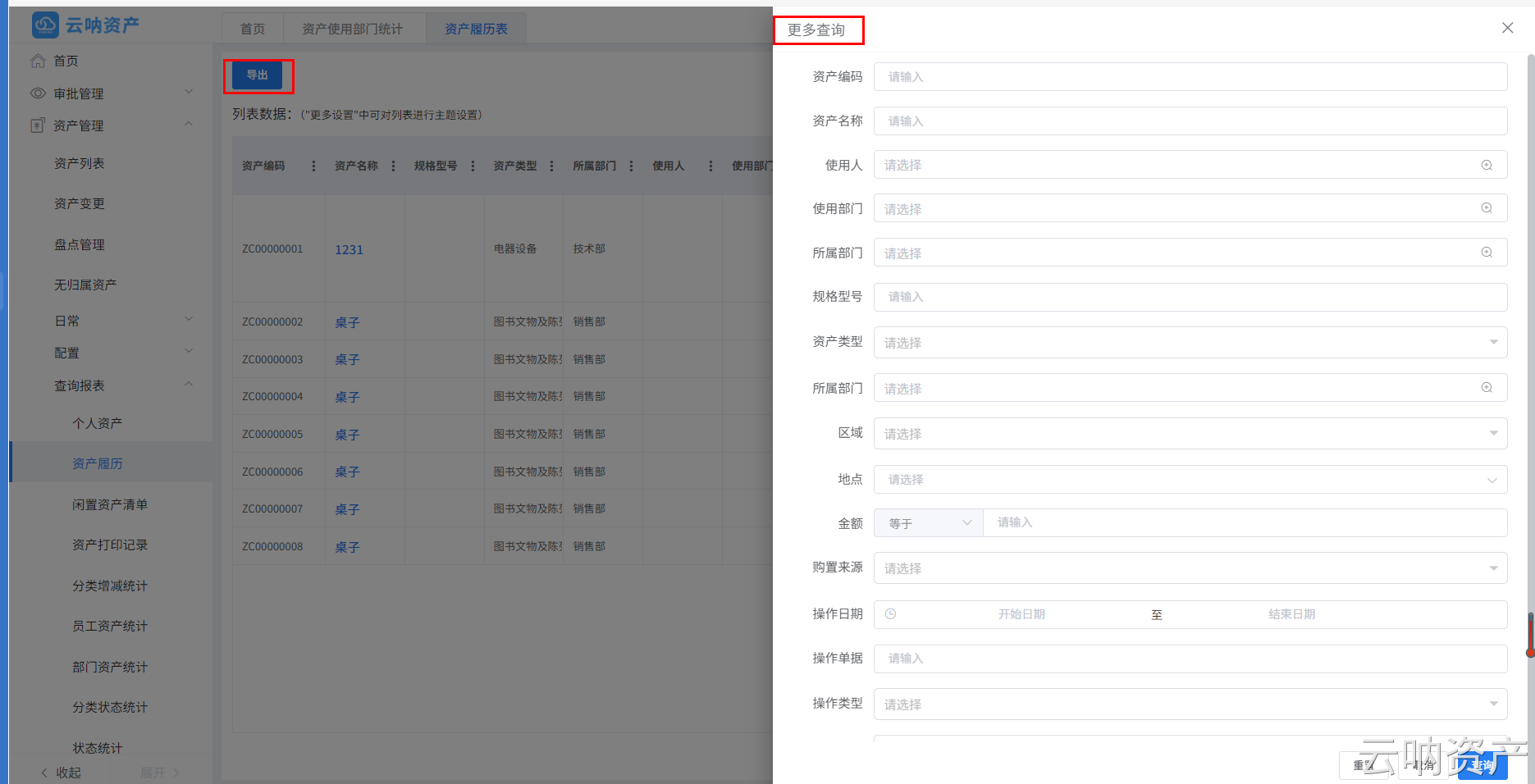
Task: Focus the 资产编码 input field
Action: (x=1190, y=76)
